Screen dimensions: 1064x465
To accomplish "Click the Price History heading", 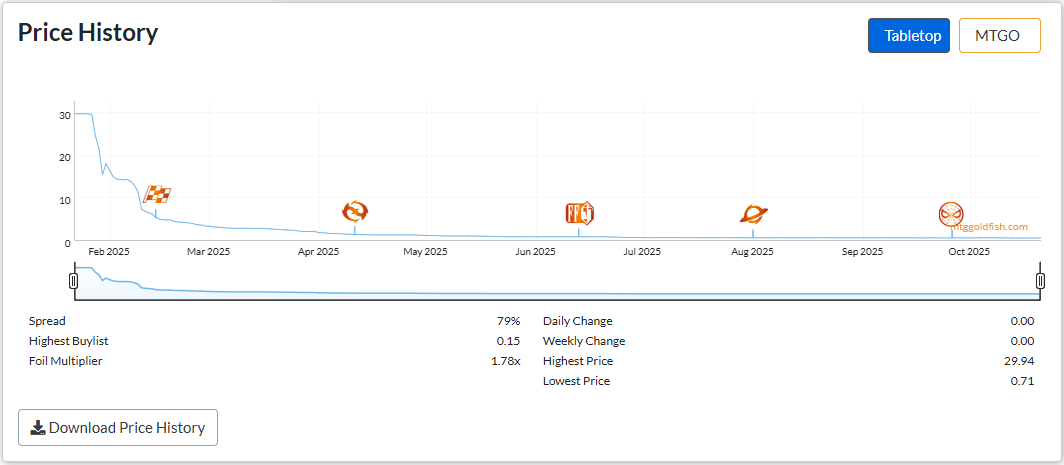I will tap(88, 33).
